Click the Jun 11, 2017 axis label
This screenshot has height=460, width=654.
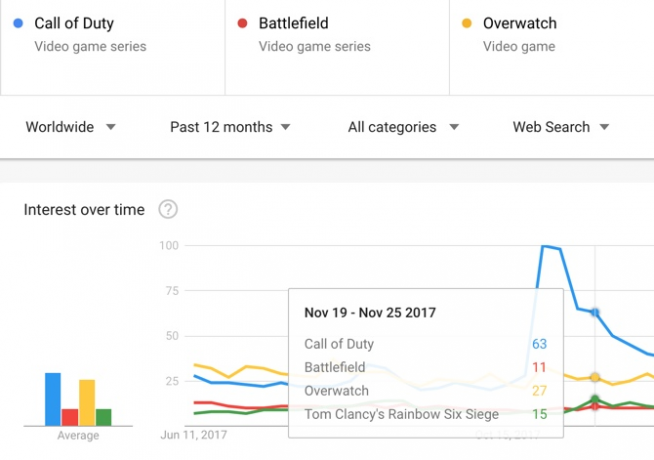194,435
